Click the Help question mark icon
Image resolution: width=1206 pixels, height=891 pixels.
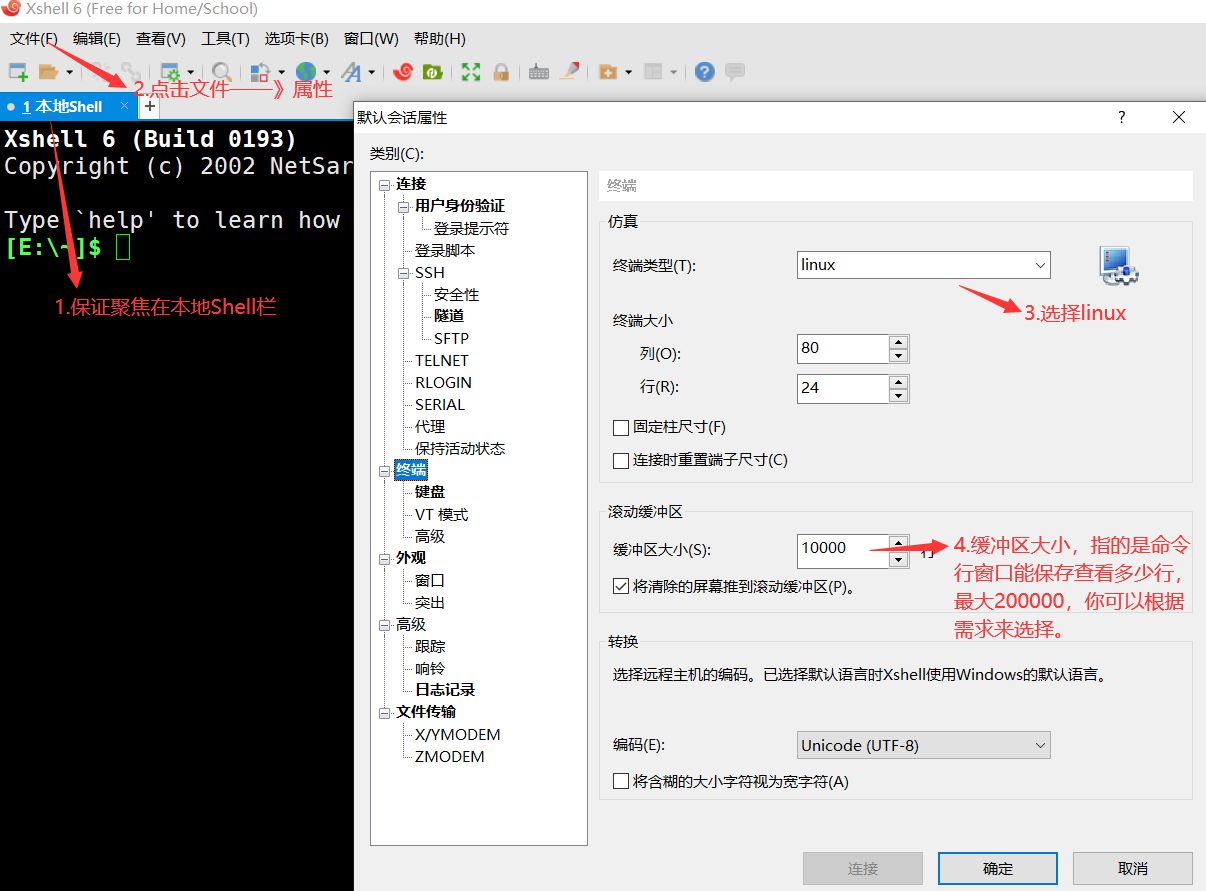[705, 72]
